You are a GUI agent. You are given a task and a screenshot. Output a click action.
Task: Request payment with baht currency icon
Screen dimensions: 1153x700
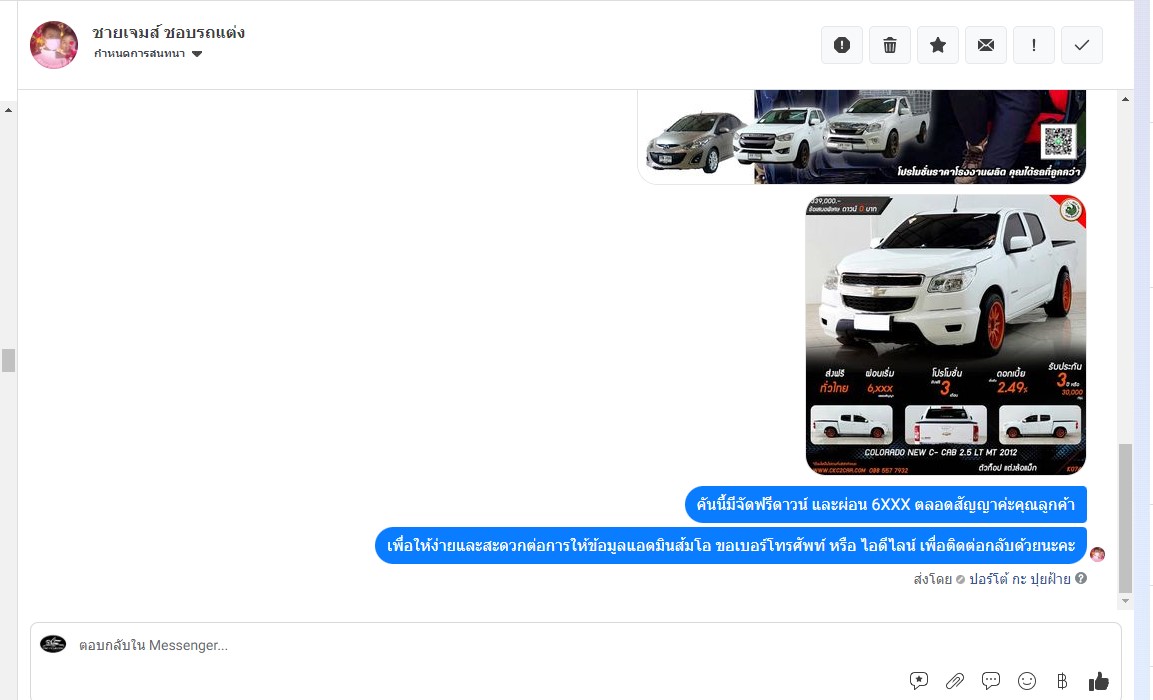coord(1062,681)
